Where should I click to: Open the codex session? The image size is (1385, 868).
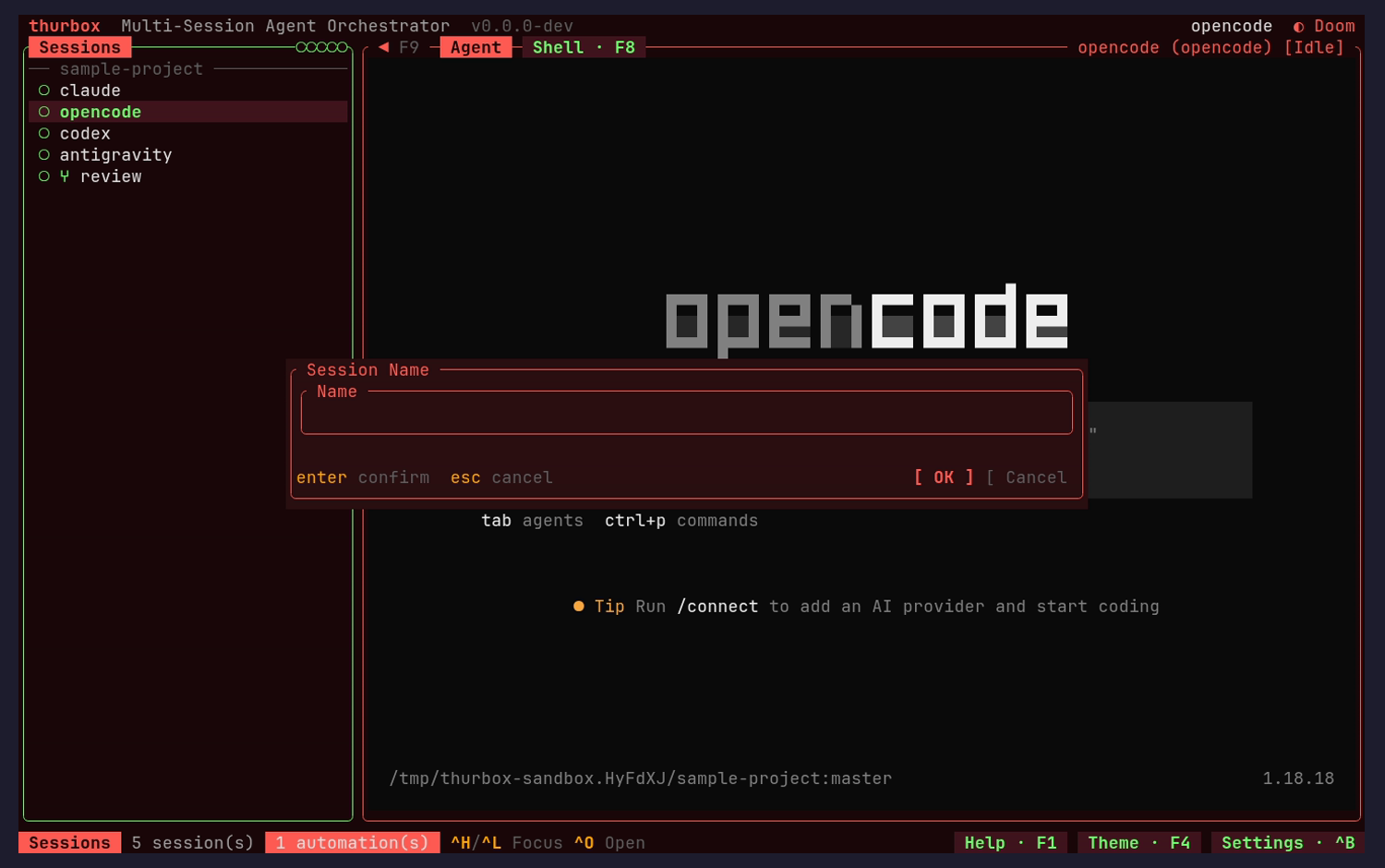pos(188,134)
